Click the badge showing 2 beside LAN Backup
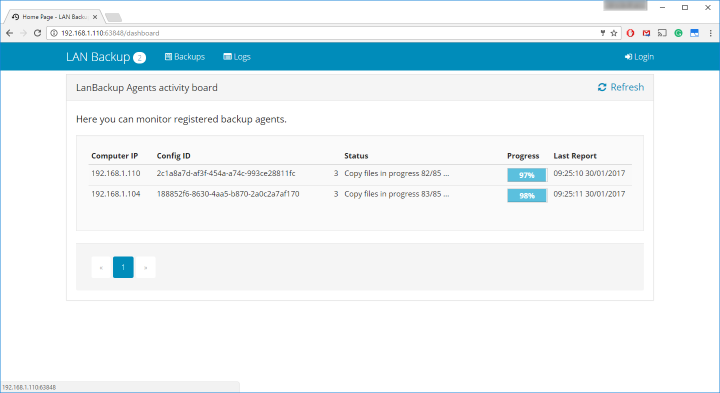The image size is (720, 393). pyautogui.click(x=140, y=57)
